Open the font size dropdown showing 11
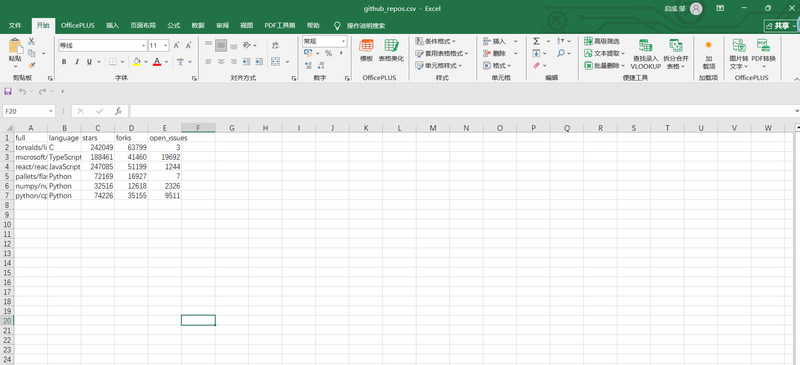 [x=166, y=45]
